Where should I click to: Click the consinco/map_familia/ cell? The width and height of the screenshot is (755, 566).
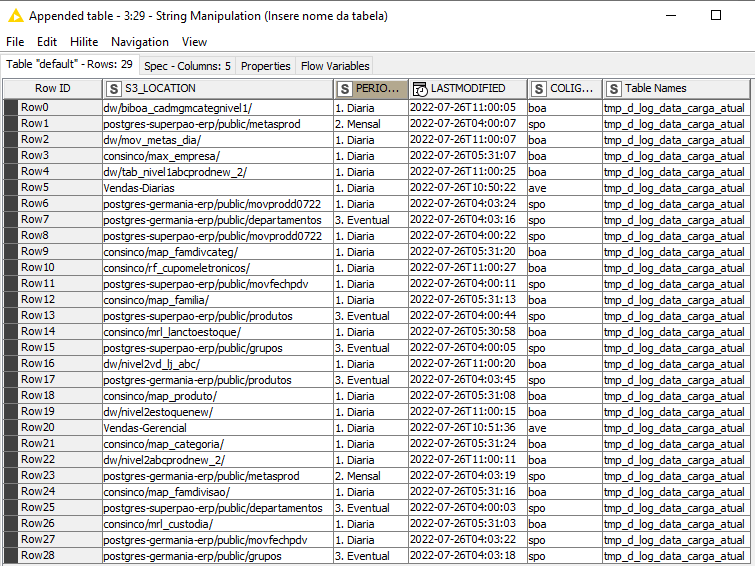(218, 300)
